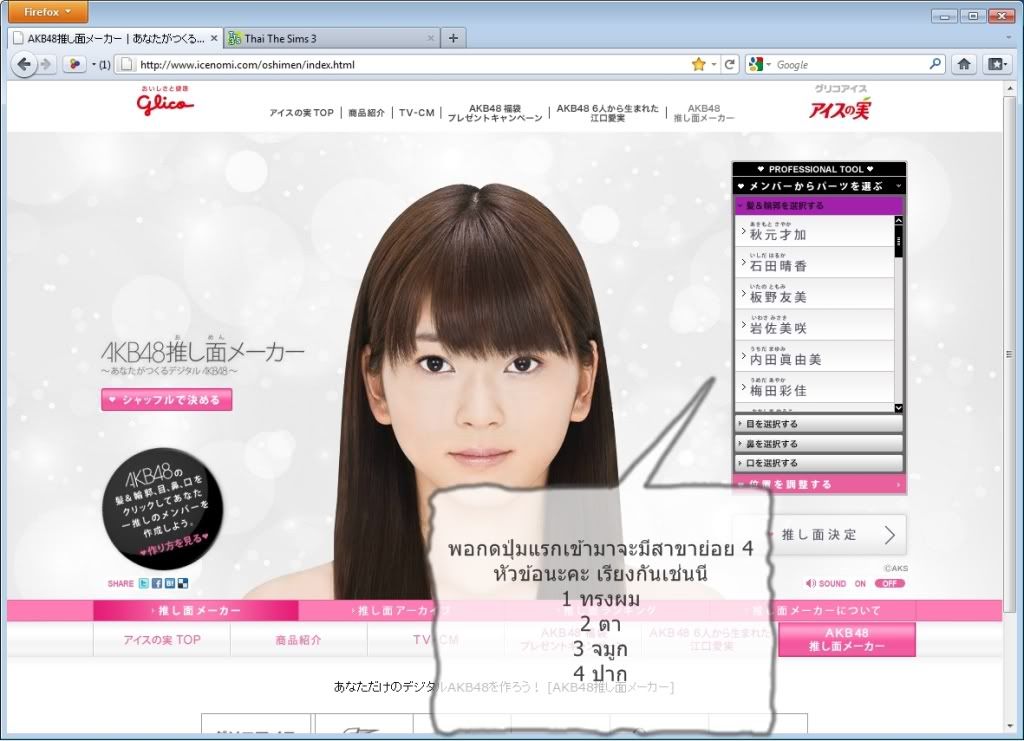Open a new tab with the plus button
This screenshot has height=741, width=1024.
pyautogui.click(x=453, y=38)
